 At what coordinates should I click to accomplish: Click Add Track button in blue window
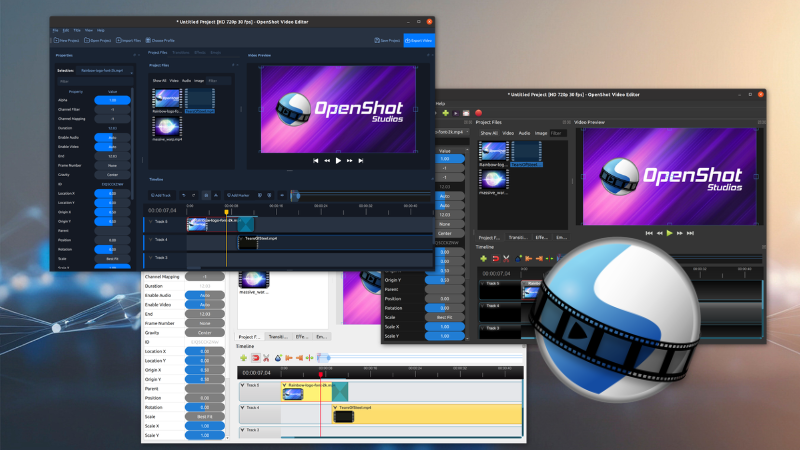pos(161,195)
